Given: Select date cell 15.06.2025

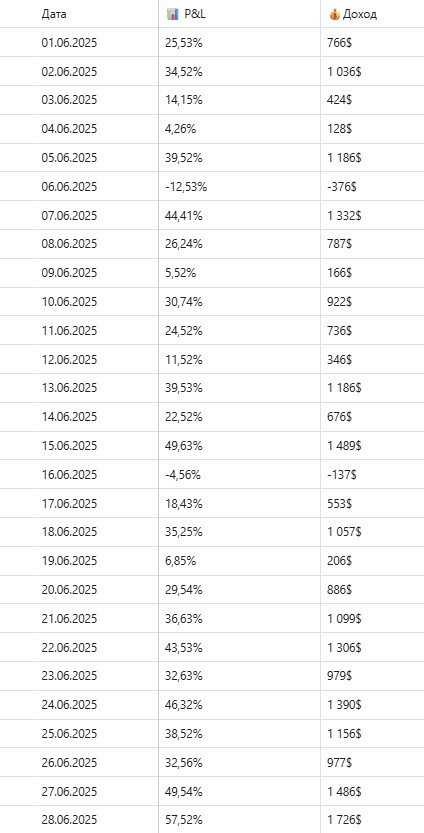Looking at the screenshot, I should (69, 446).
